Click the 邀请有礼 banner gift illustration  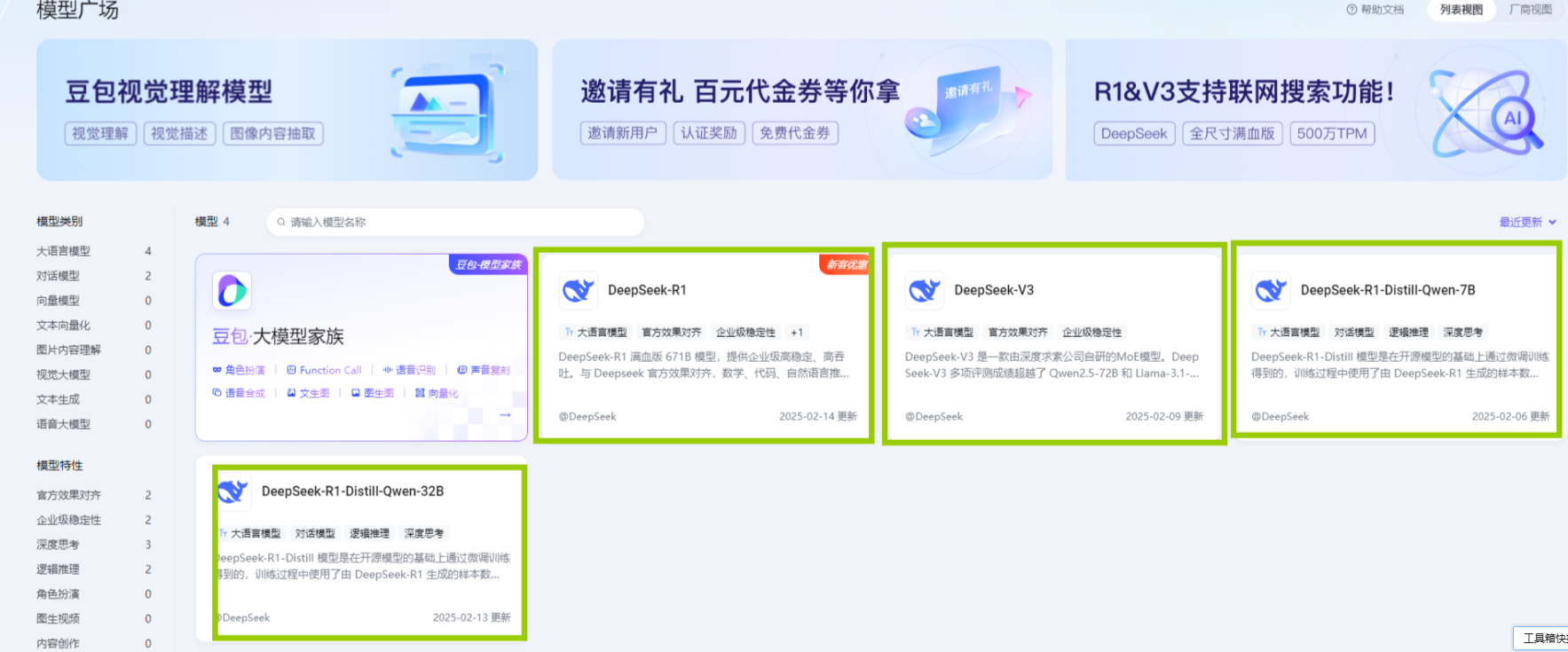coord(967,109)
